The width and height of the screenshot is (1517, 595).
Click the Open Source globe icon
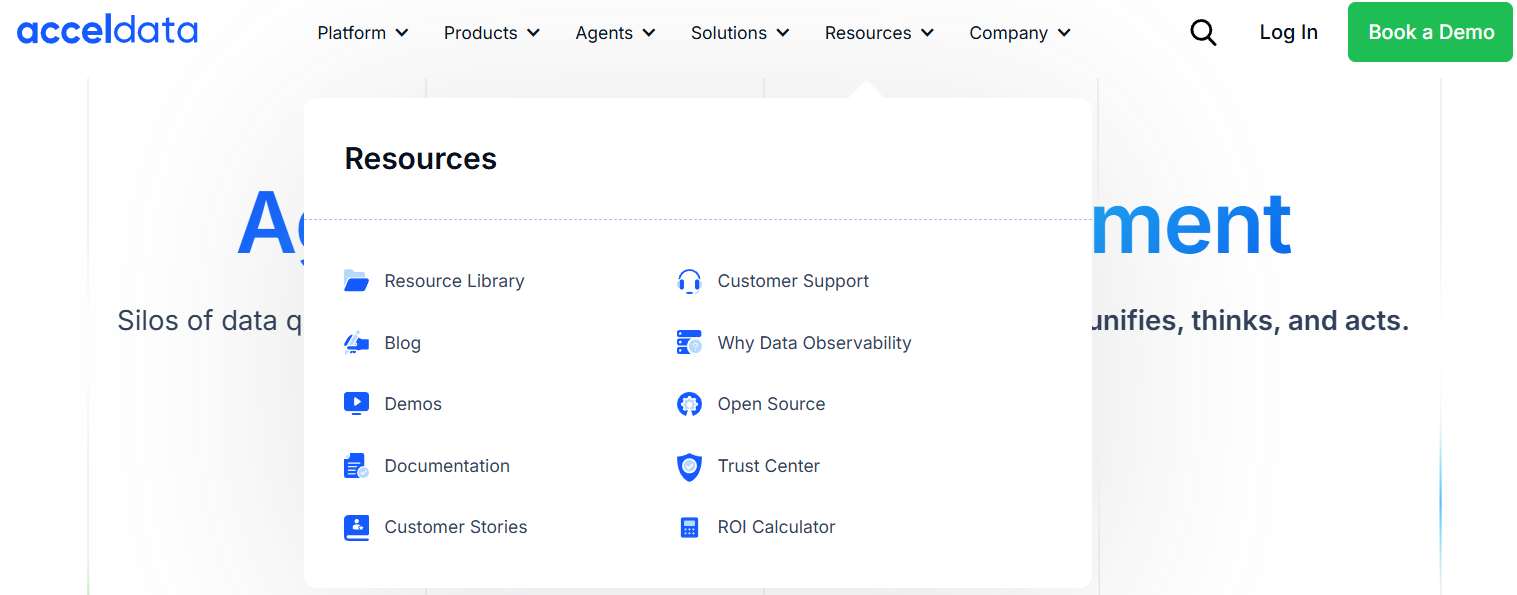click(689, 403)
